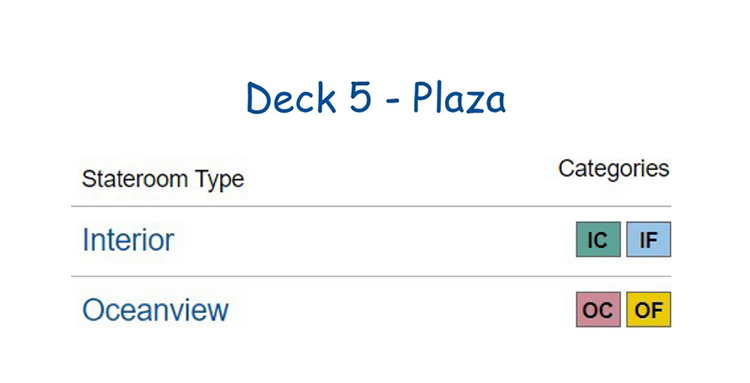
Task: Click the word Plaza in the title
Action: [459, 98]
